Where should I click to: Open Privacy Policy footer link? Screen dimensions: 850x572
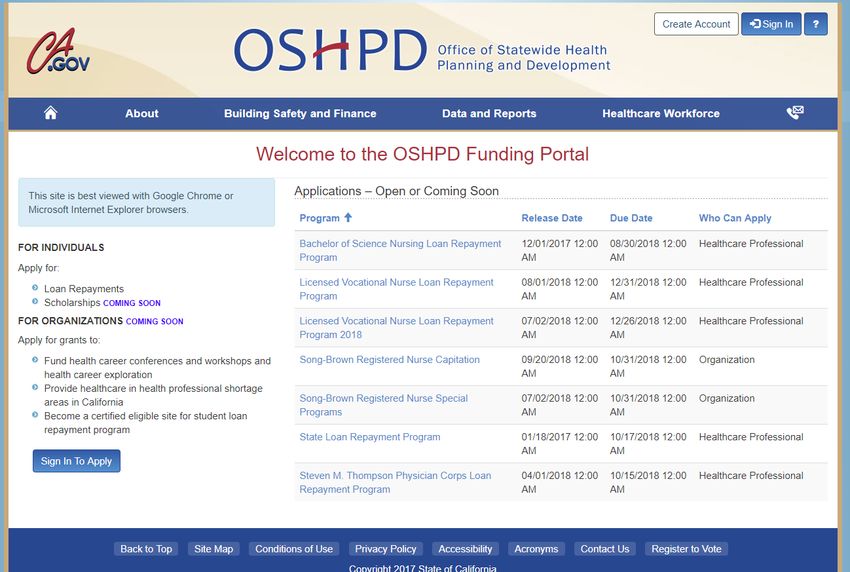pos(385,549)
